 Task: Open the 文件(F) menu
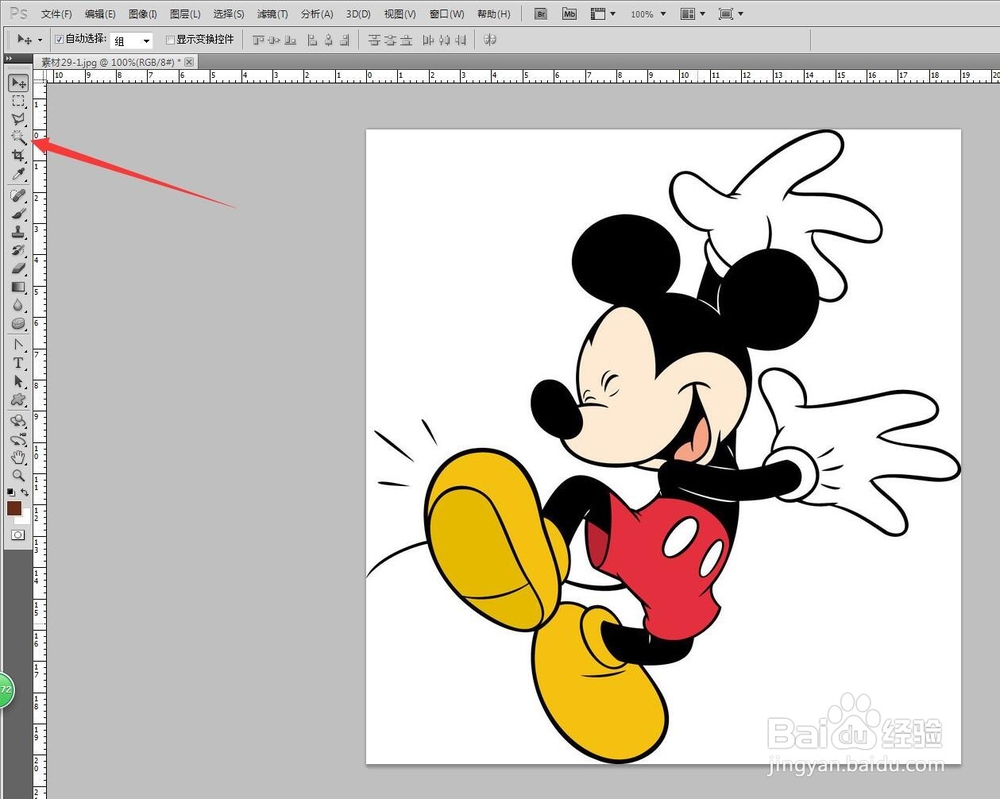(x=56, y=13)
